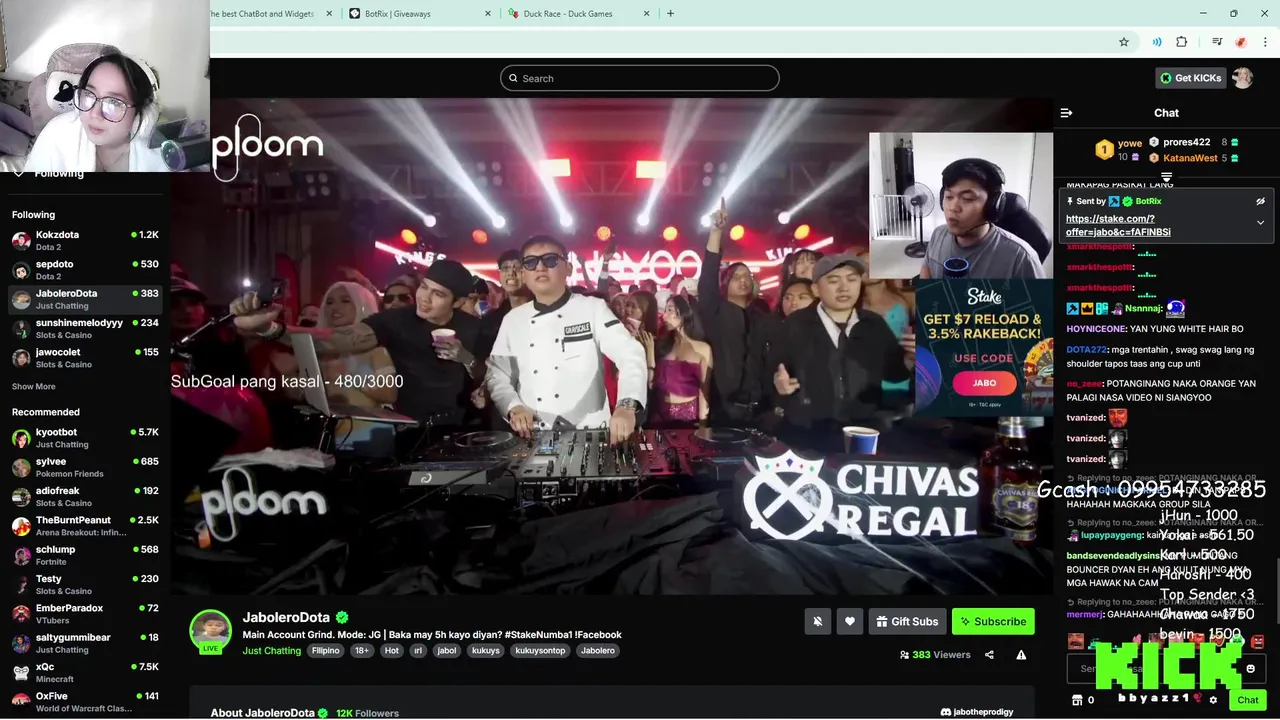Open the Chrome three-dot menu

(1265, 42)
